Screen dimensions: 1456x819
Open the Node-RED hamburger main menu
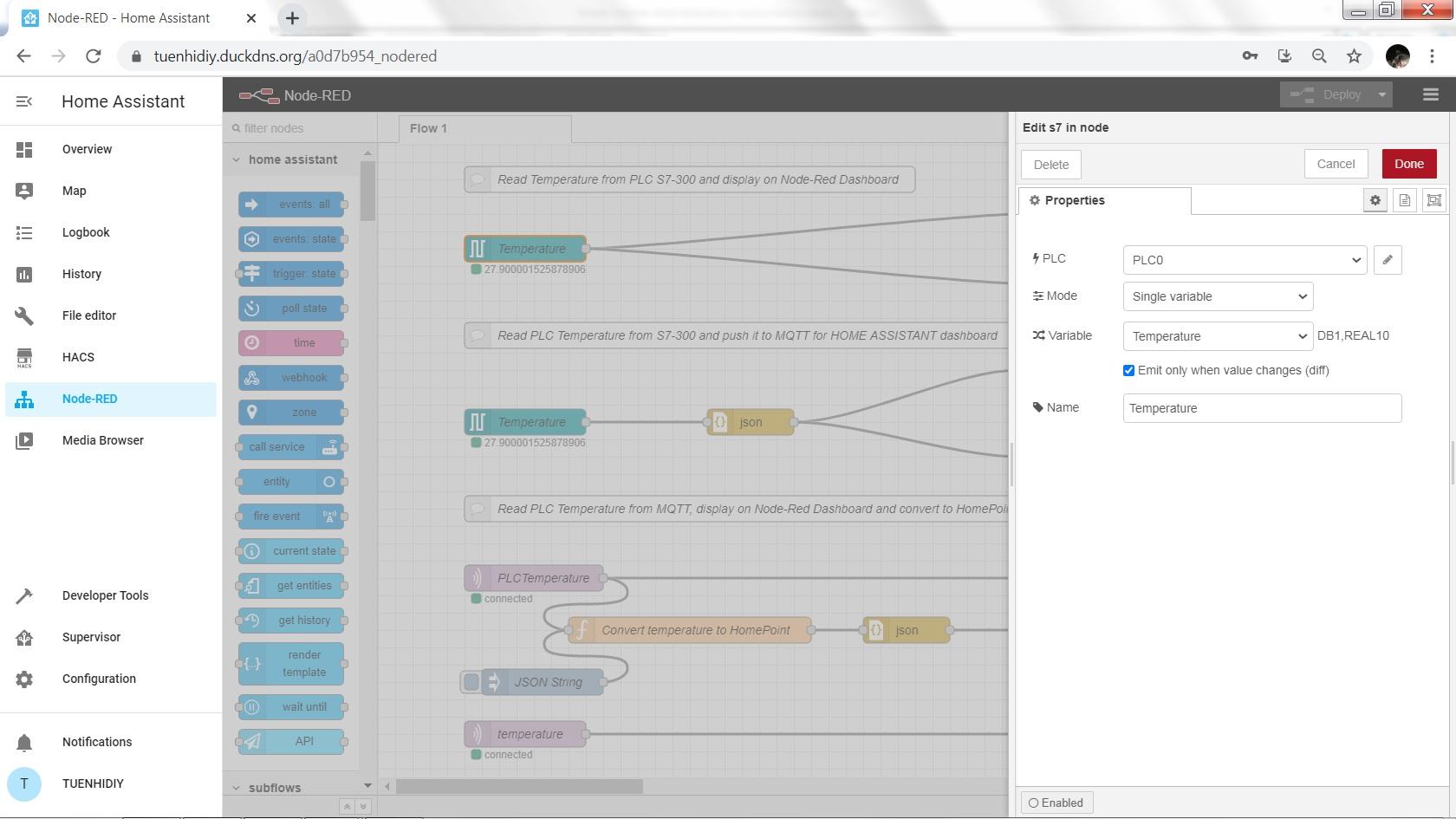click(1431, 94)
